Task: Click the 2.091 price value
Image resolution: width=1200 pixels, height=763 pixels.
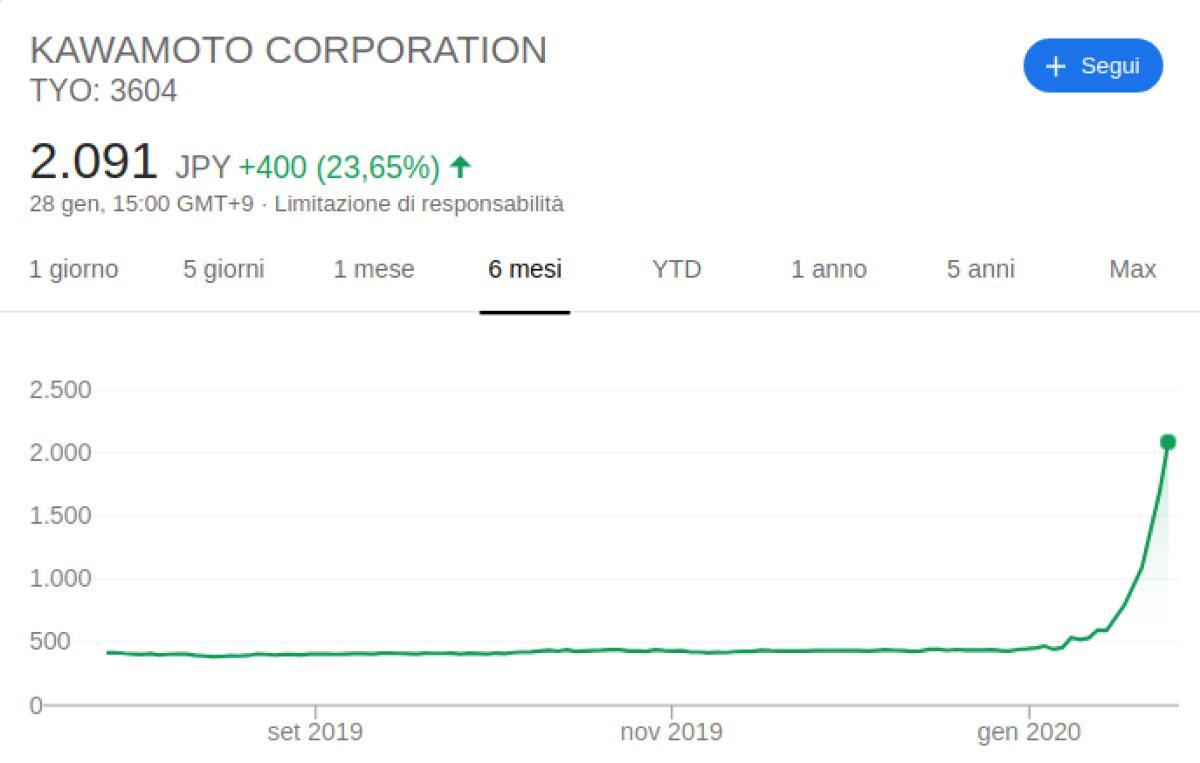Action: 94,162
